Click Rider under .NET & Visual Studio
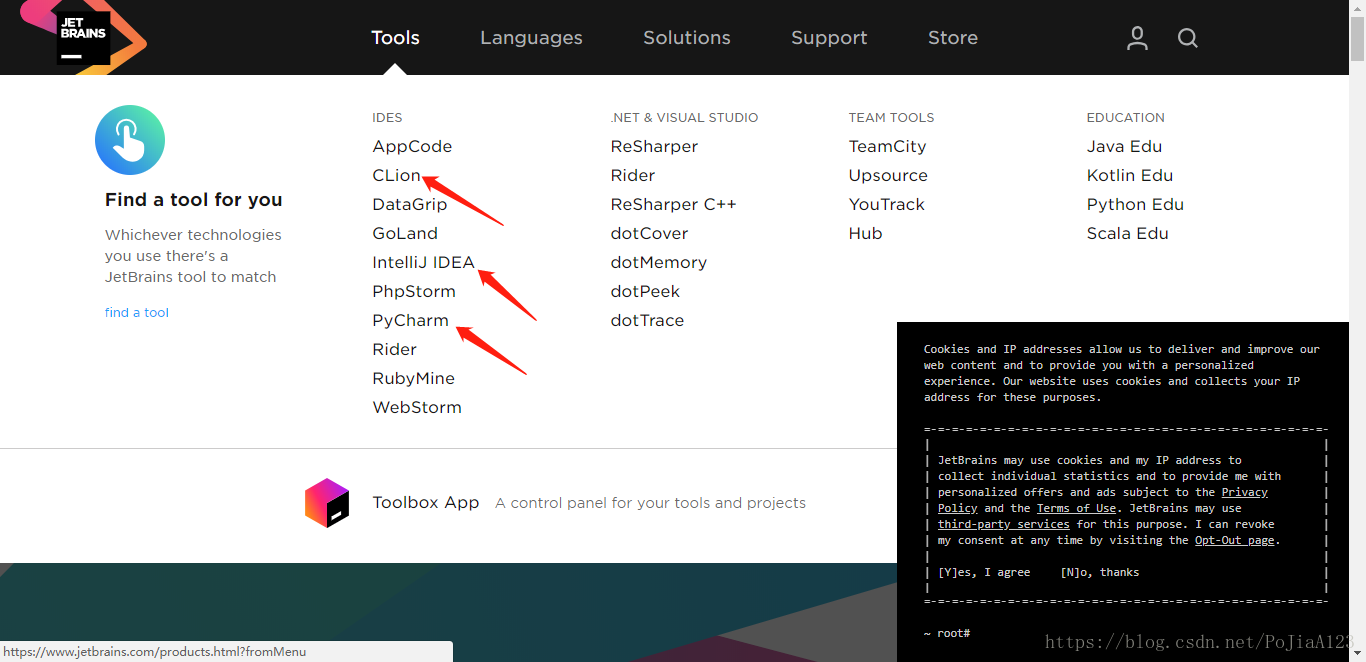This screenshot has height=662, width=1366. click(x=633, y=175)
